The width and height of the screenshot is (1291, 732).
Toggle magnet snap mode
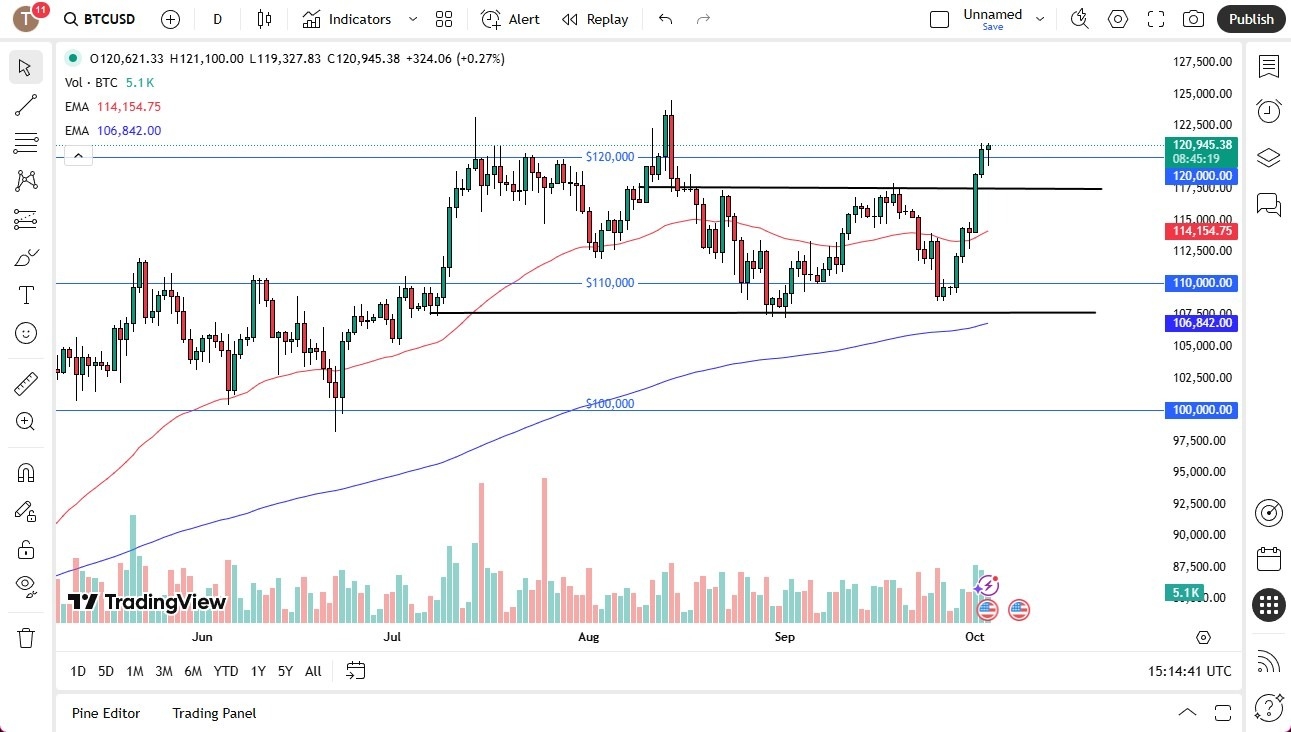(x=26, y=472)
